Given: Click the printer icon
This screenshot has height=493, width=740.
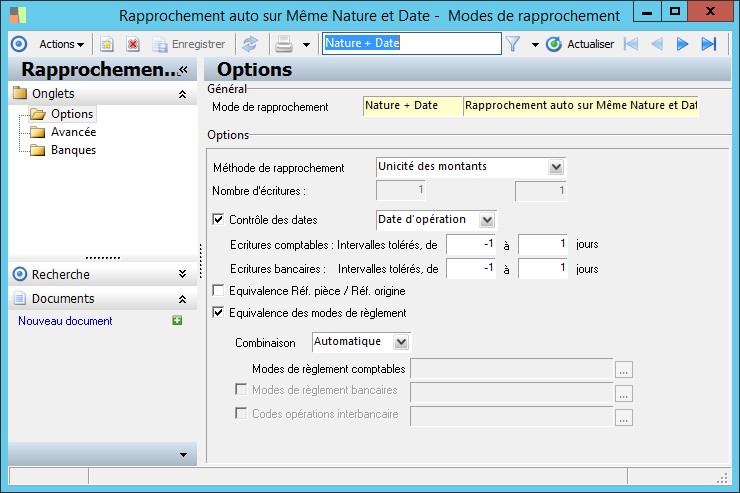Looking at the screenshot, I should point(284,44).
